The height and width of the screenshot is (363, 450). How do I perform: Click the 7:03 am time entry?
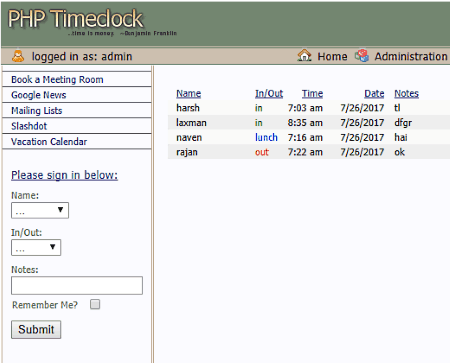click(x=305, y=108)
